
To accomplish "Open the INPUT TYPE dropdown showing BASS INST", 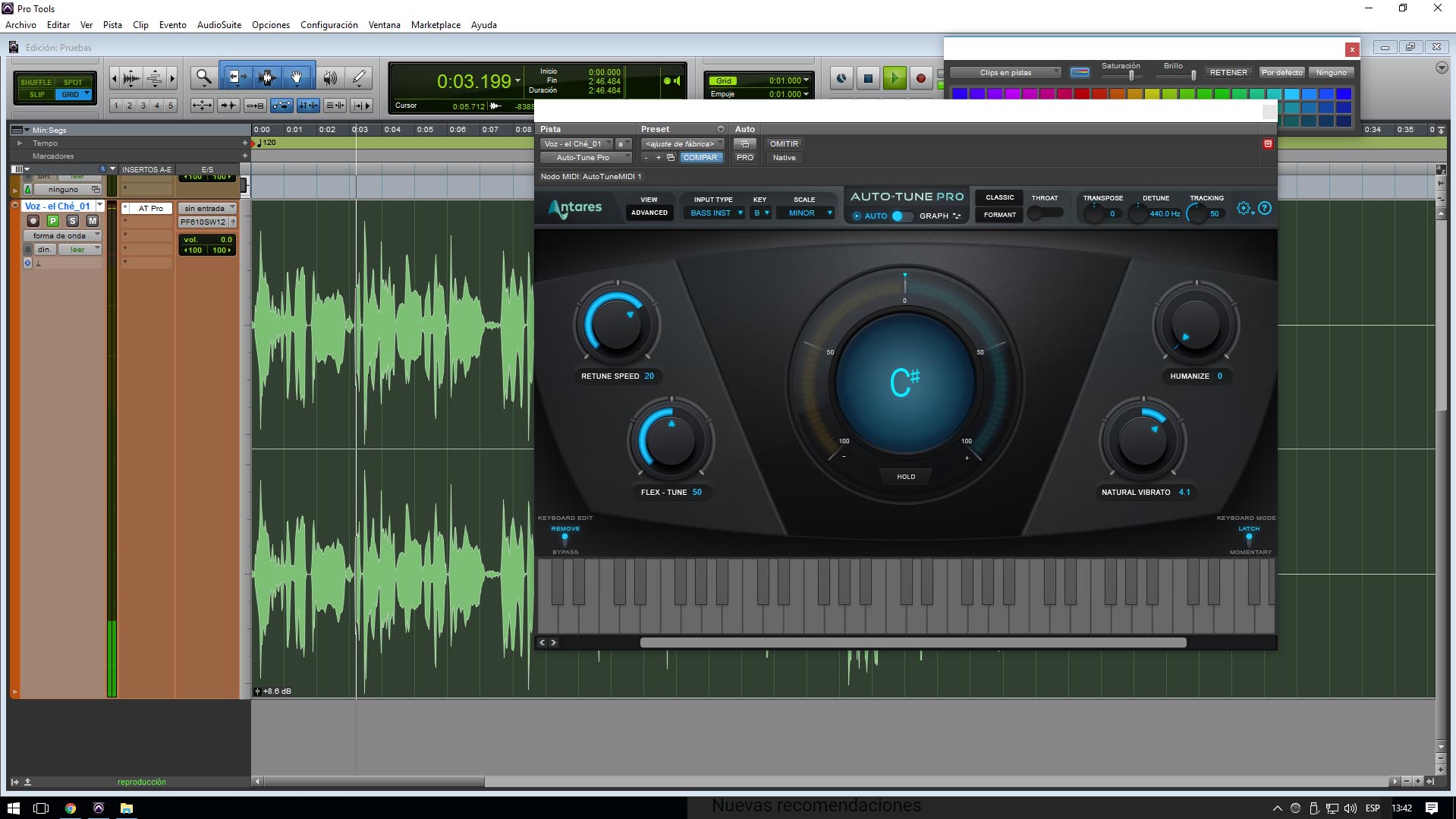I will coord(714,213).
